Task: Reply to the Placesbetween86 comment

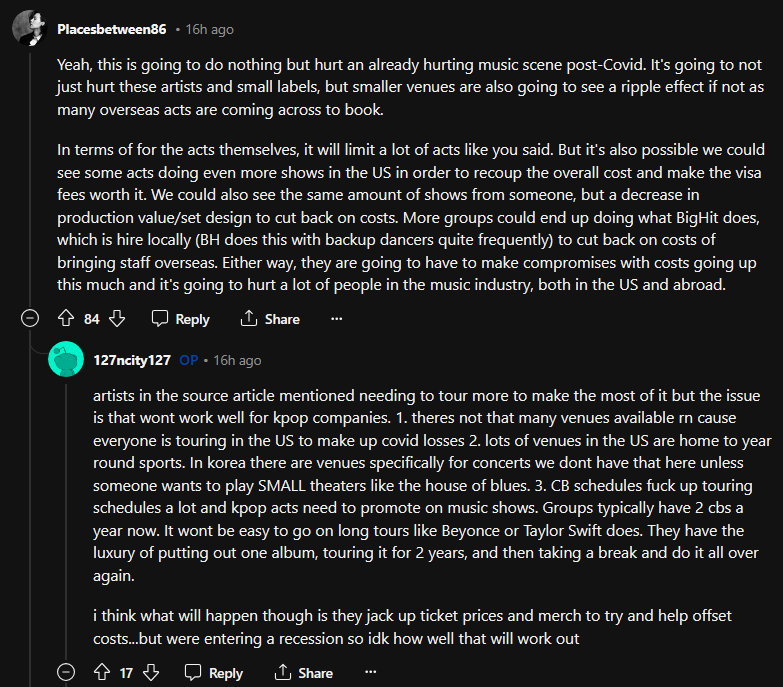Action: click(x=181, y=318)
